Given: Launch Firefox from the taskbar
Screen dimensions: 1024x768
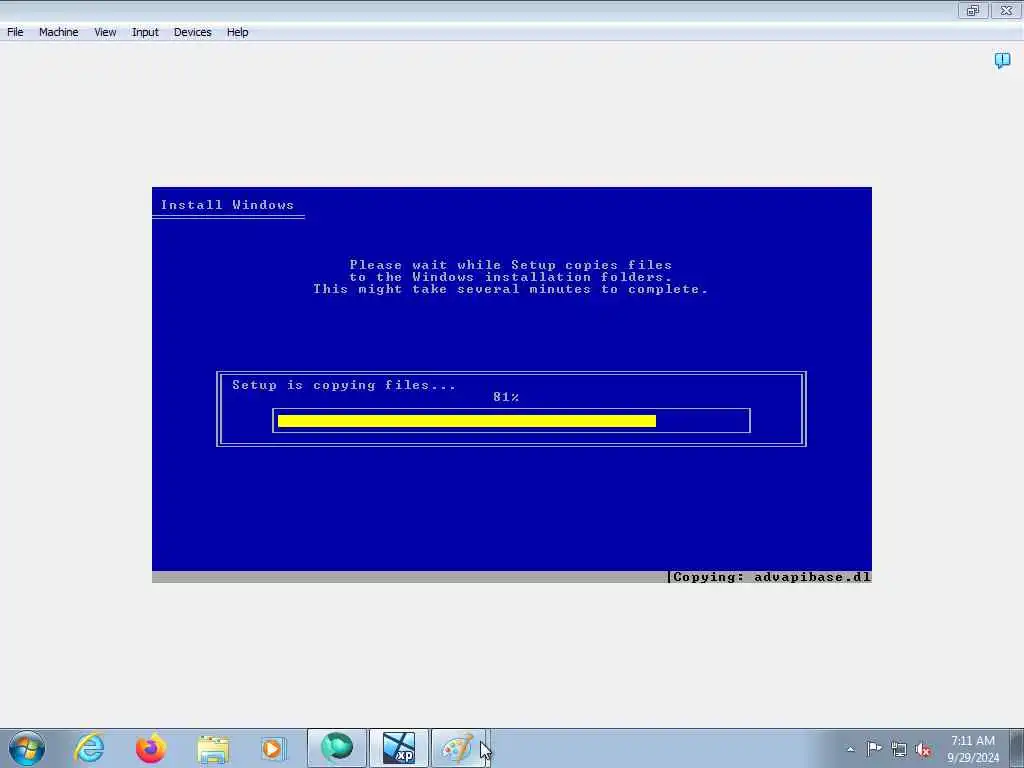Looking at the screenshot, I should 151,748.
